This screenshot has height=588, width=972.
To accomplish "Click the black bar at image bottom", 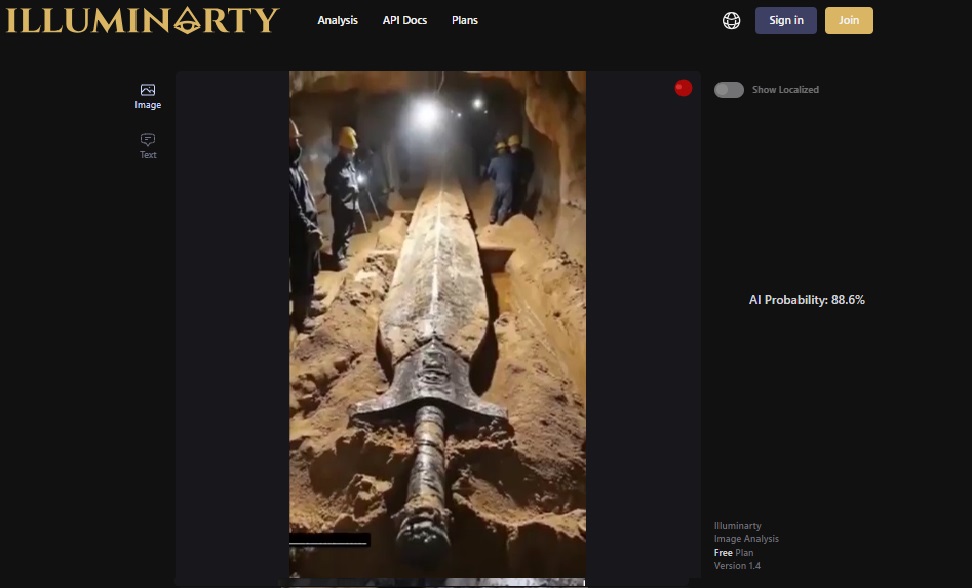I will point(329,540).
